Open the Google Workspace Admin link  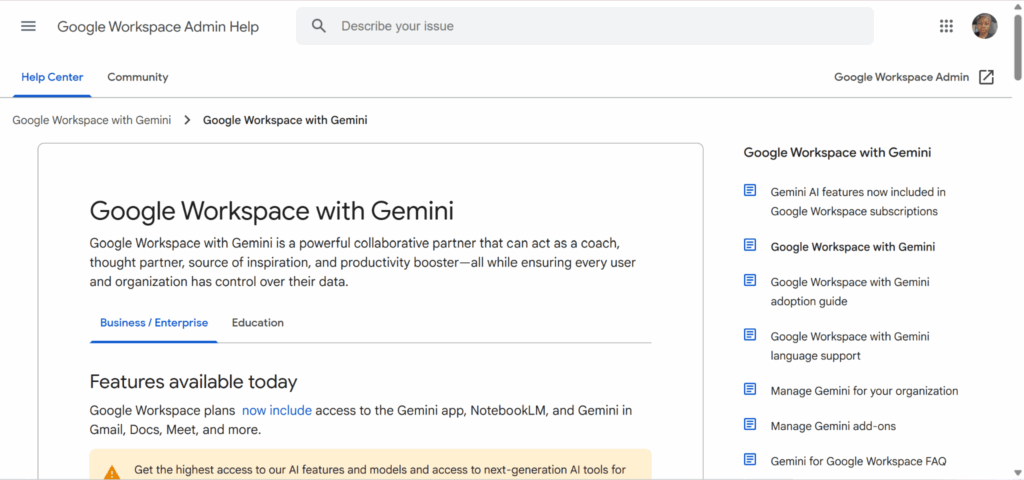[901, 77]
